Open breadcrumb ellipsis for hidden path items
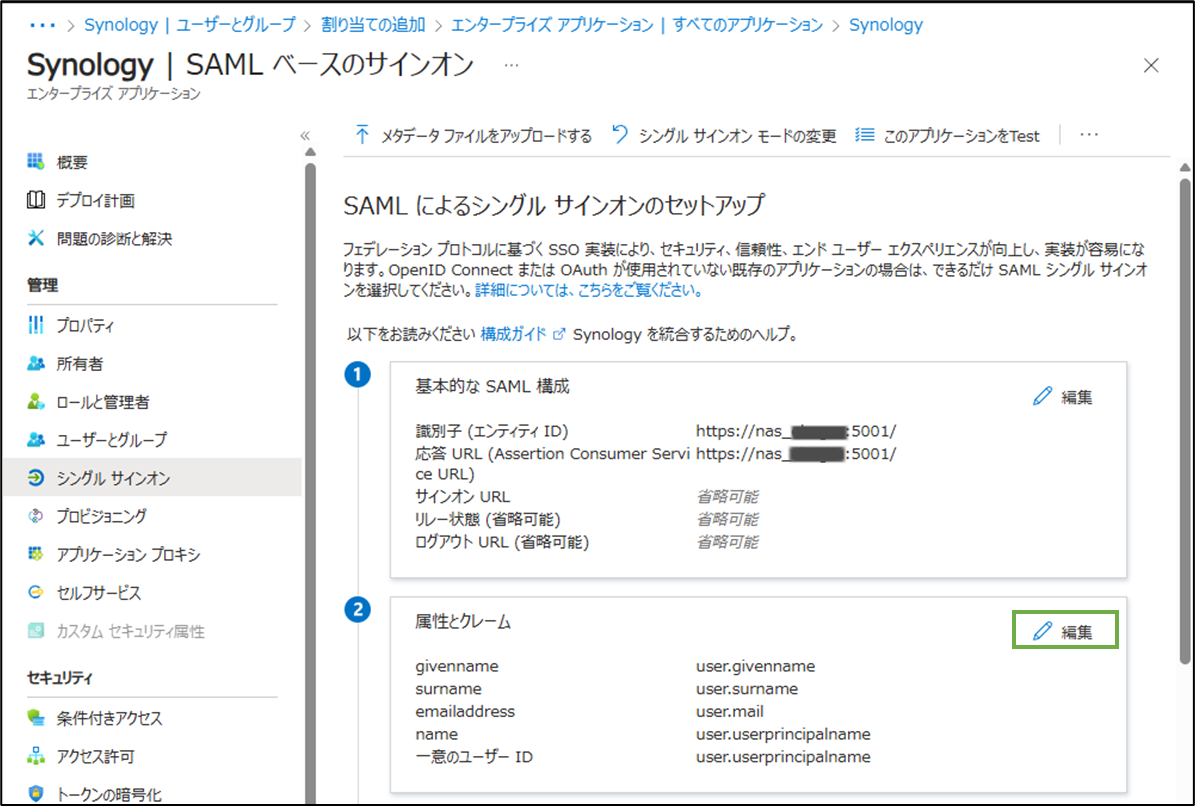 coord(43,25)
